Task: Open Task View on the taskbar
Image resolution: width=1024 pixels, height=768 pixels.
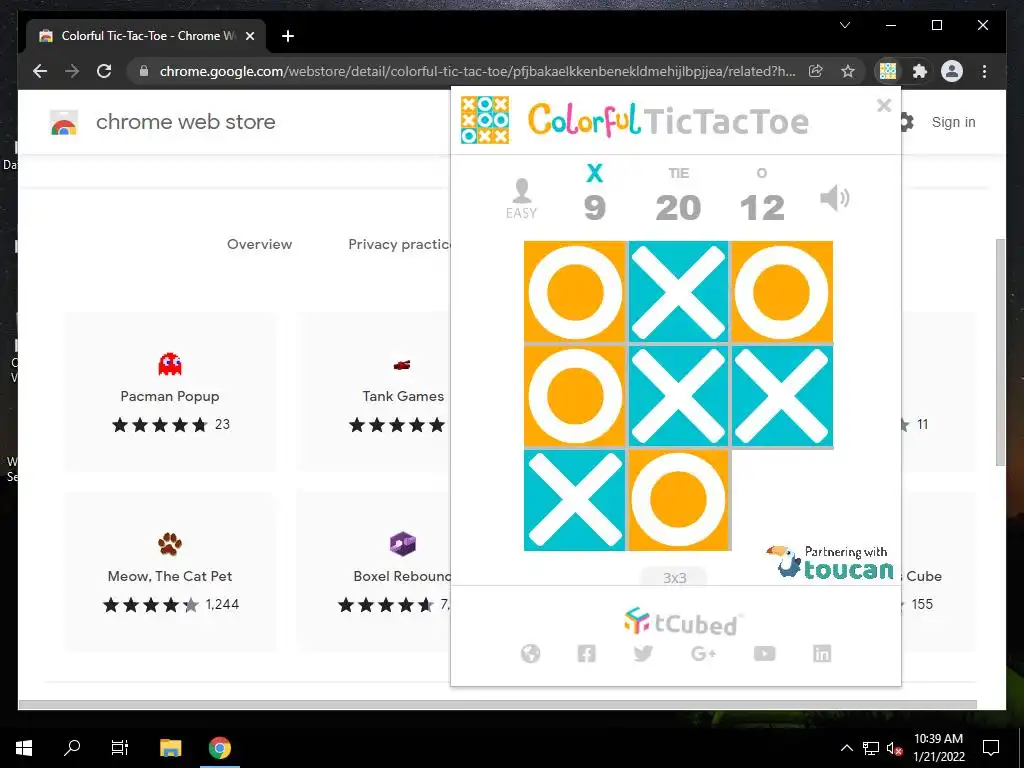Action: click(x=120, y=748)
